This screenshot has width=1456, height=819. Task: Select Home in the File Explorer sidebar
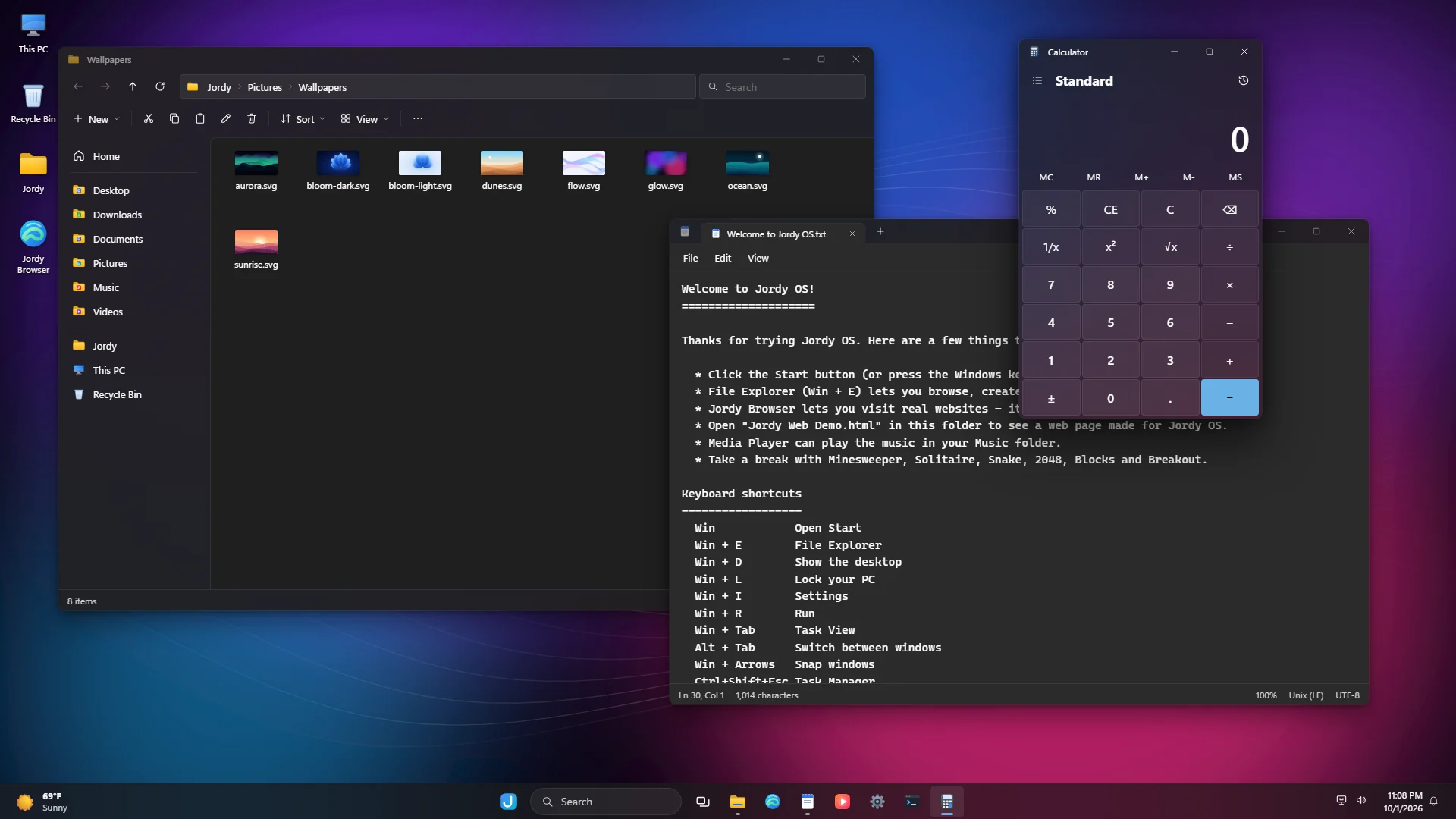[135, 156]
